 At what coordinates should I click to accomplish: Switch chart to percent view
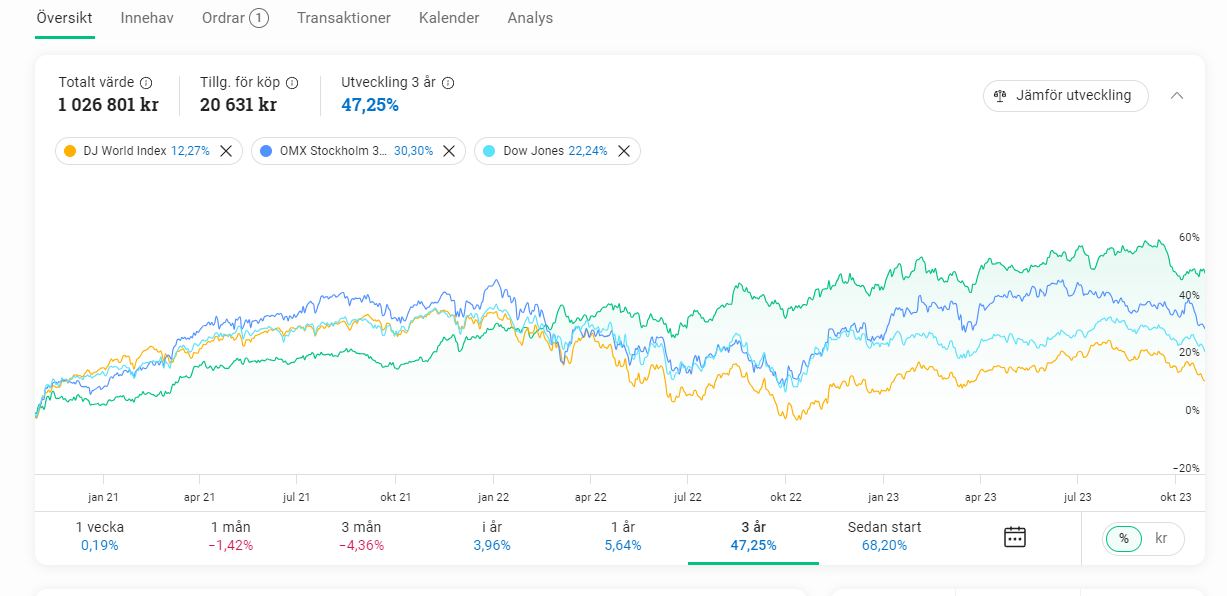point(1124,538)
